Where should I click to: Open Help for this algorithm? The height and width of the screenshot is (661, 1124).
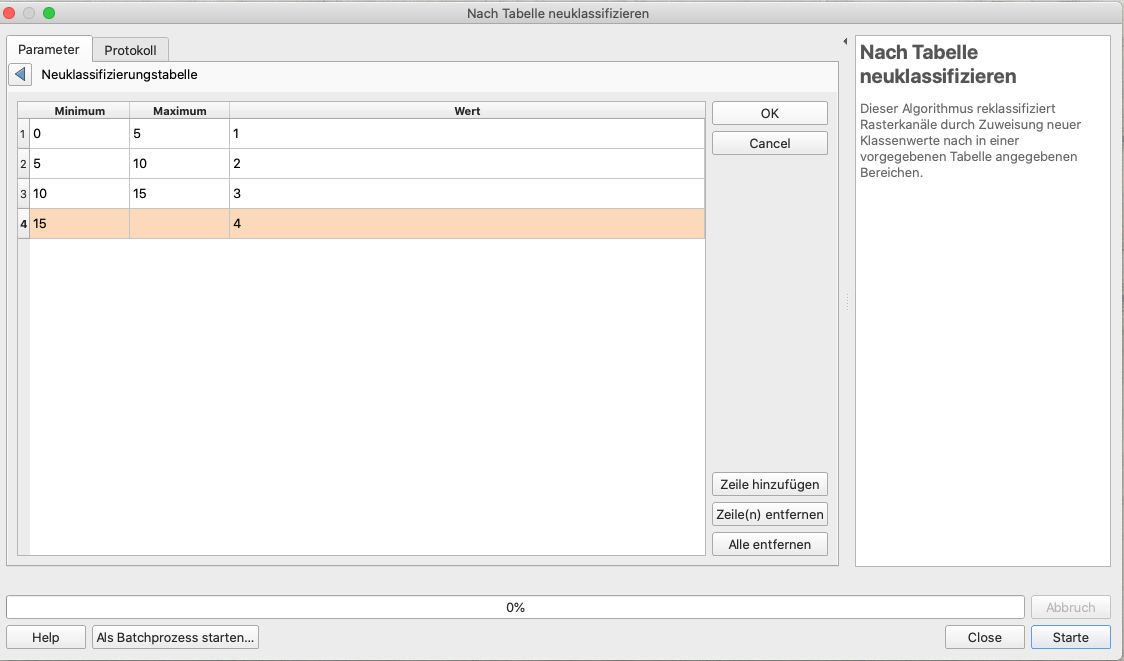pyautogui.click(x=46, y=638)
